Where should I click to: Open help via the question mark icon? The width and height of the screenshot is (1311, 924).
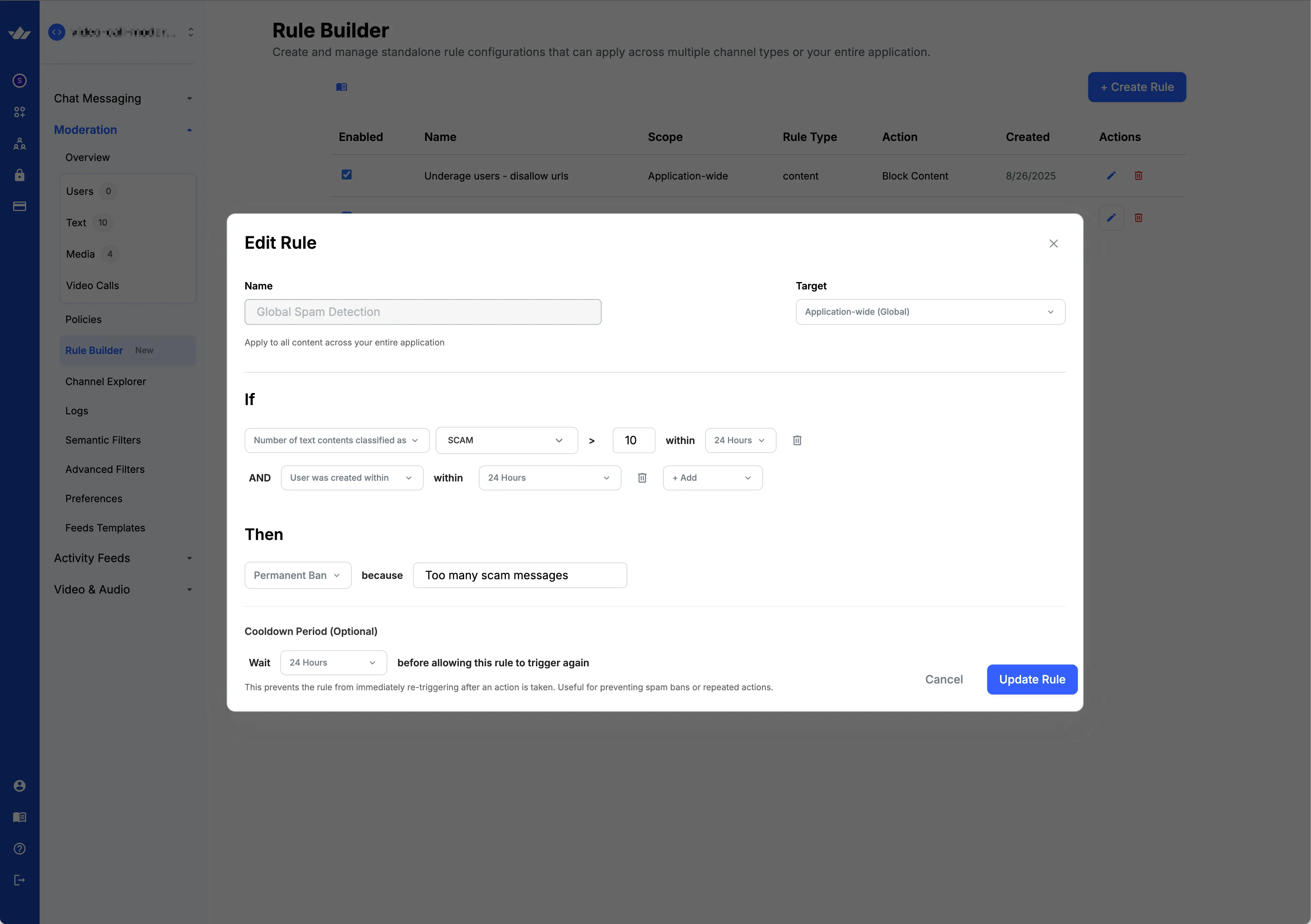click(19, 849)
